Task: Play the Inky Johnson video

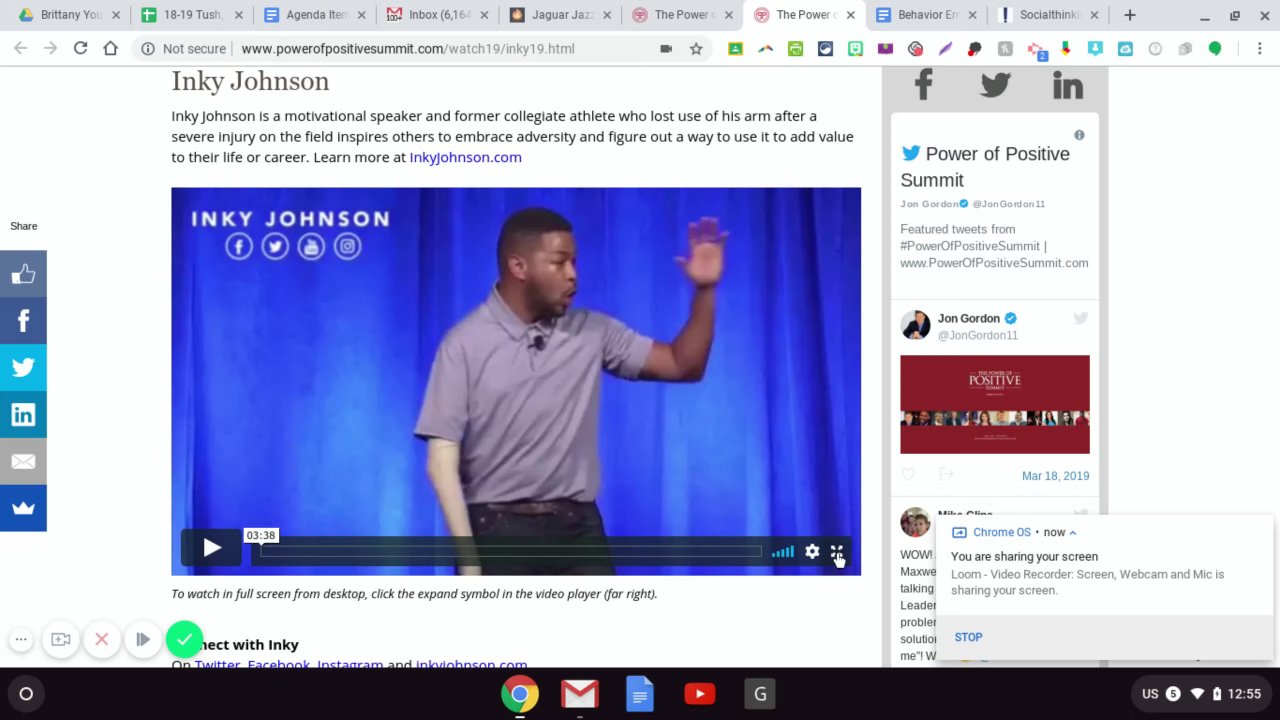Action: [x=212, y=548]
